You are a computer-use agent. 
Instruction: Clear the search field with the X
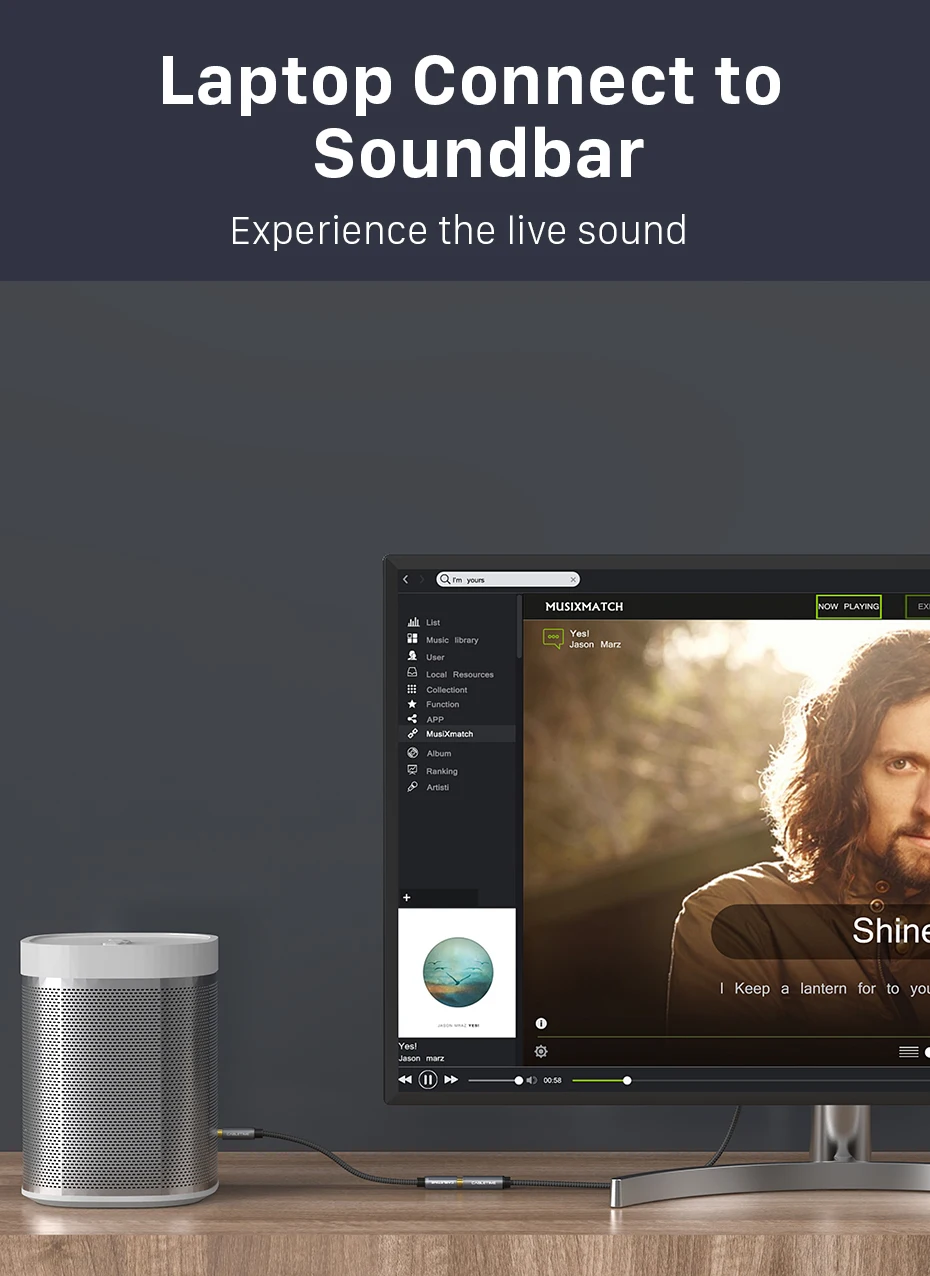[x=573, y=579]
